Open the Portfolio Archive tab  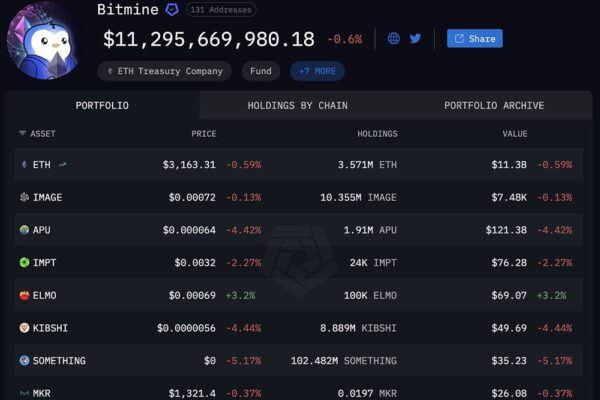click(x=494, y=105)
